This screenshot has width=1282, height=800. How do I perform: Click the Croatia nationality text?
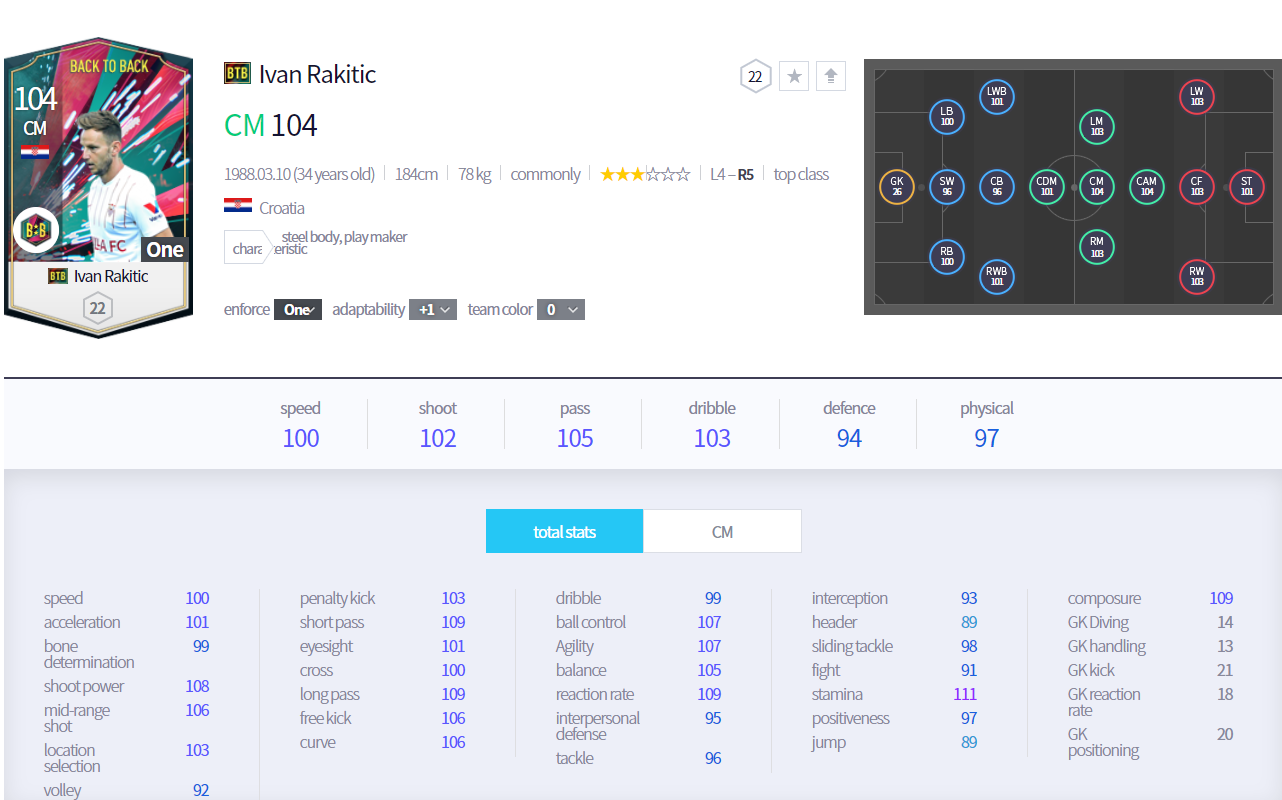(281, 208)
